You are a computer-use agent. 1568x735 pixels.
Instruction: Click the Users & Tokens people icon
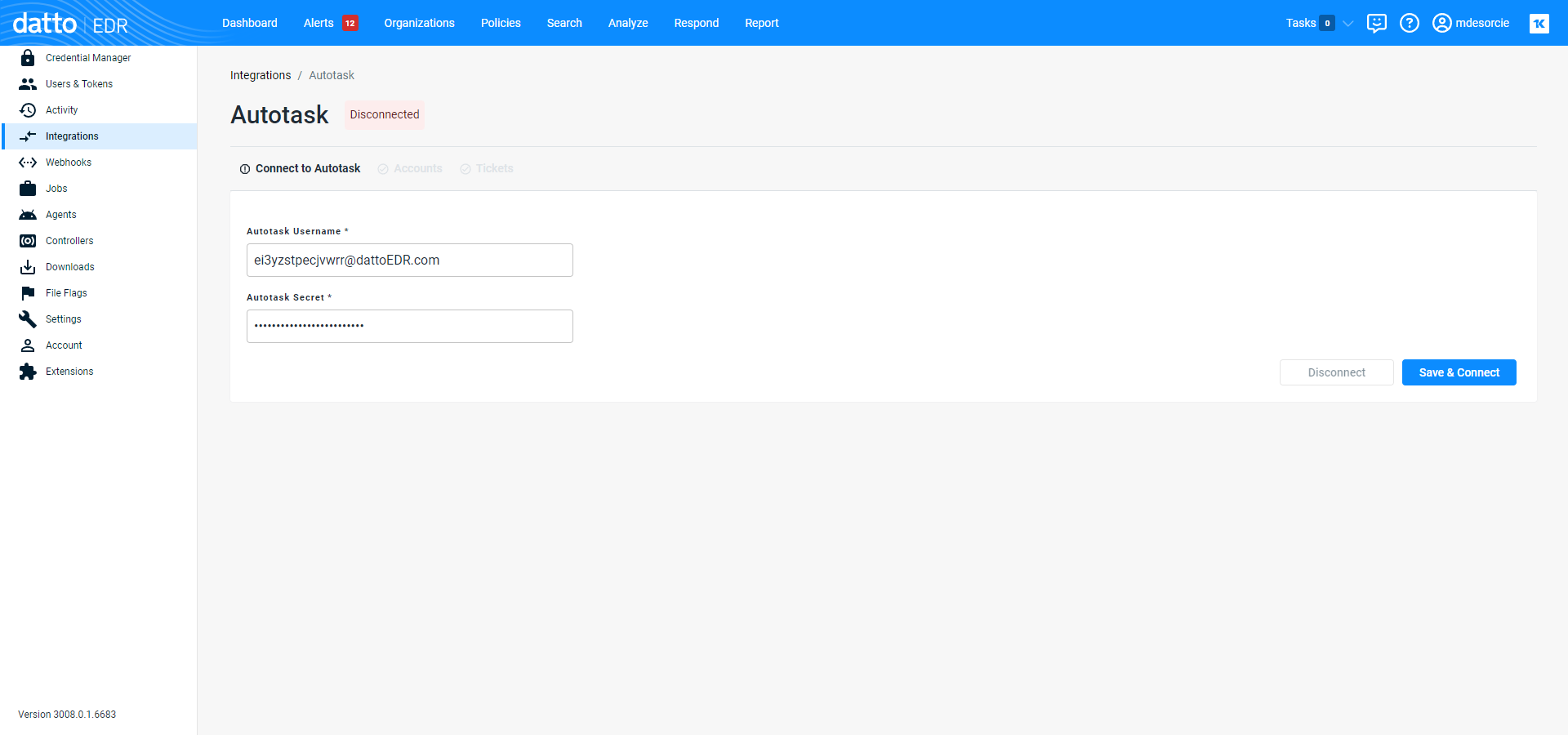(x=28, y=84)
